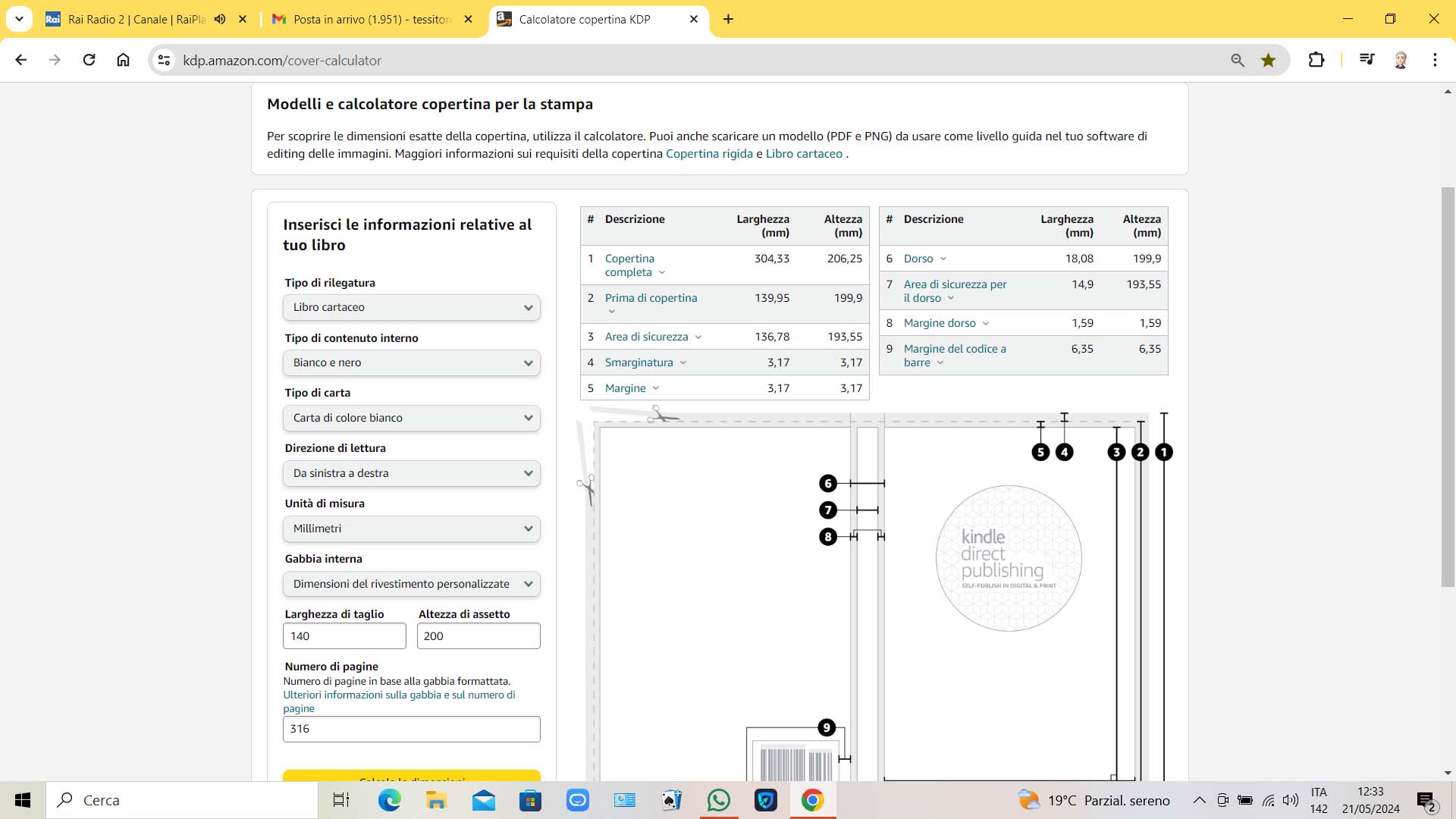Viewport: 1456px width, 819px height.
Task: Open the media control icon in toolbar
Action: click(1367, 60)
